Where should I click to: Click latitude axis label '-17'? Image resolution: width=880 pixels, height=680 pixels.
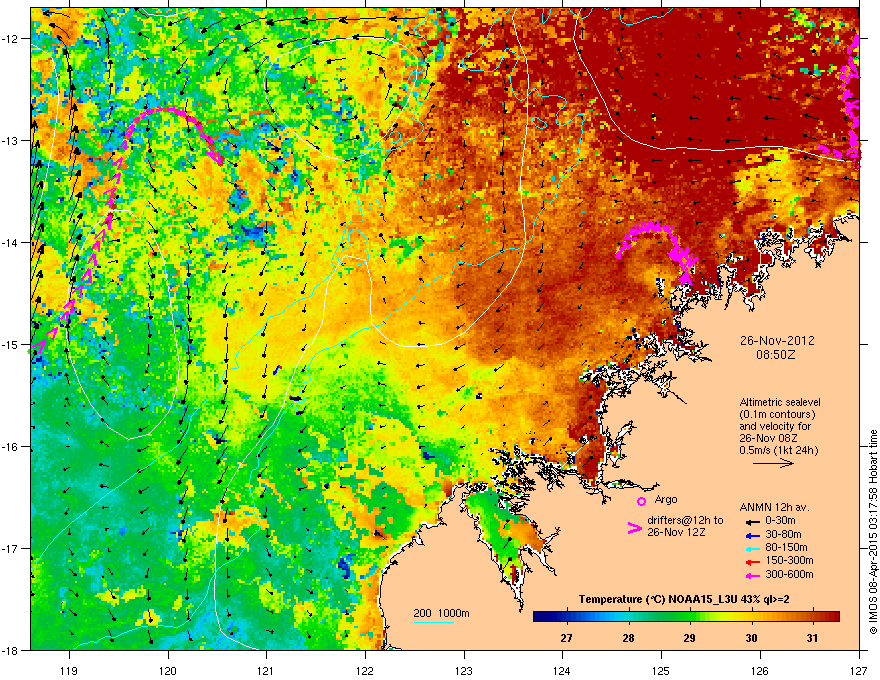(10, 549)
